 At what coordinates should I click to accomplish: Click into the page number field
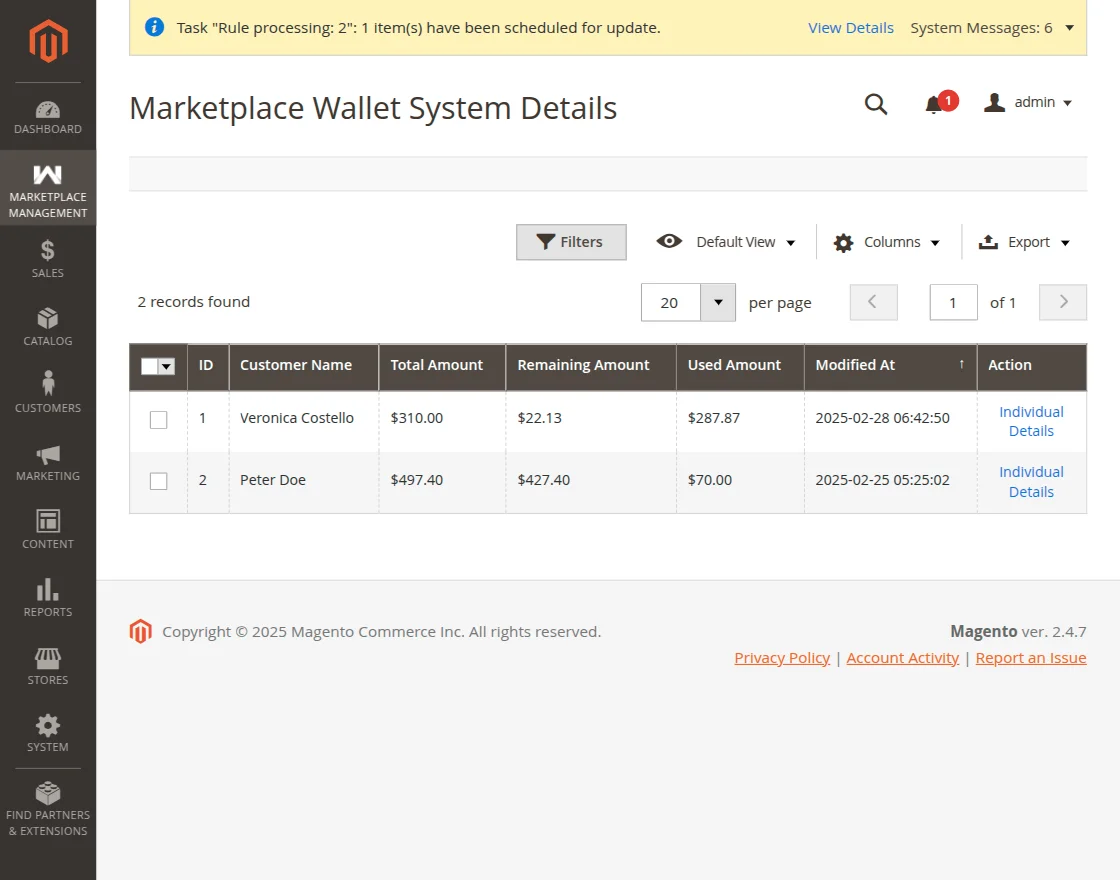tap(952, 302)
